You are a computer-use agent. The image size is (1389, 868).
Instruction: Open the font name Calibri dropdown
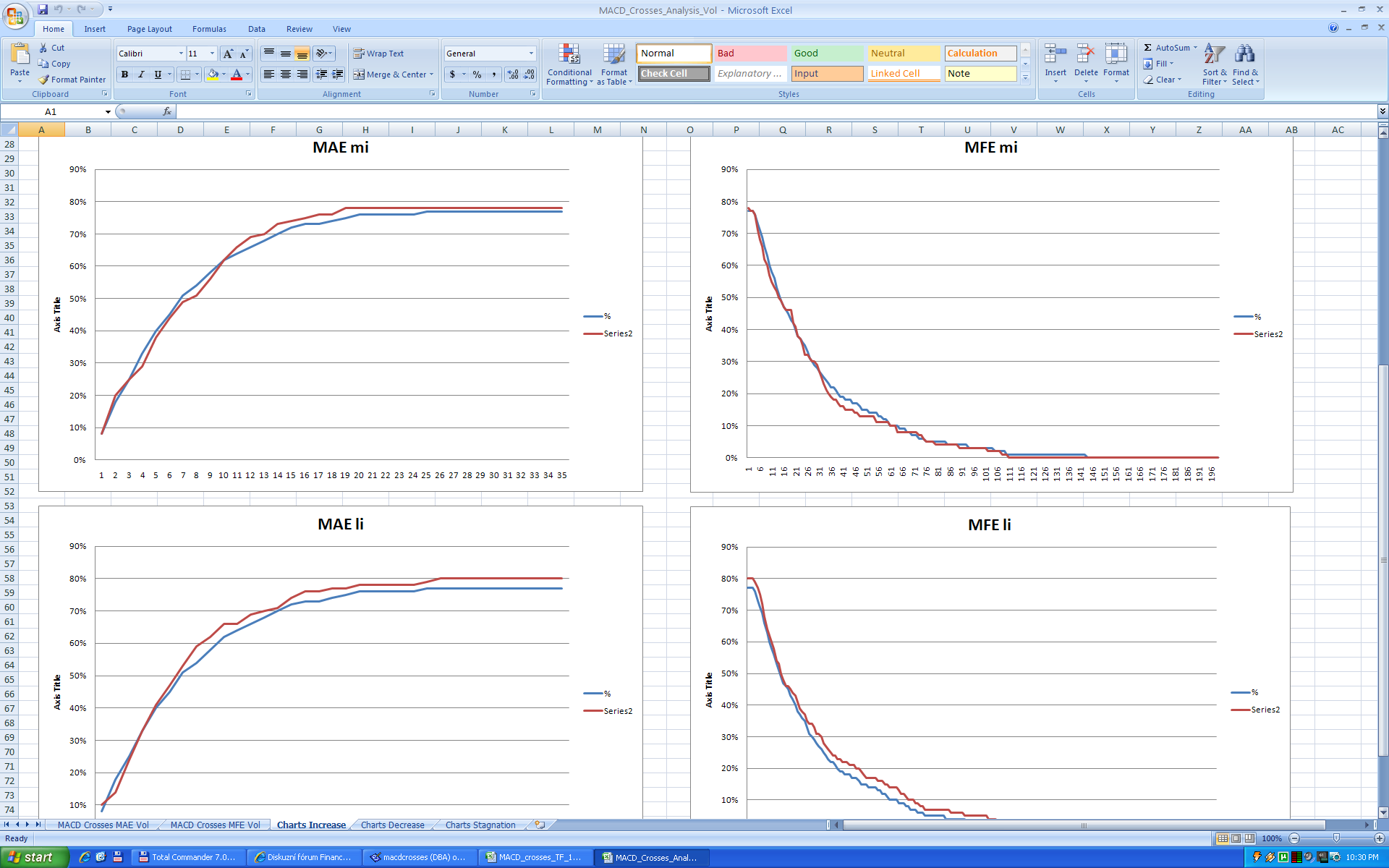181,54
